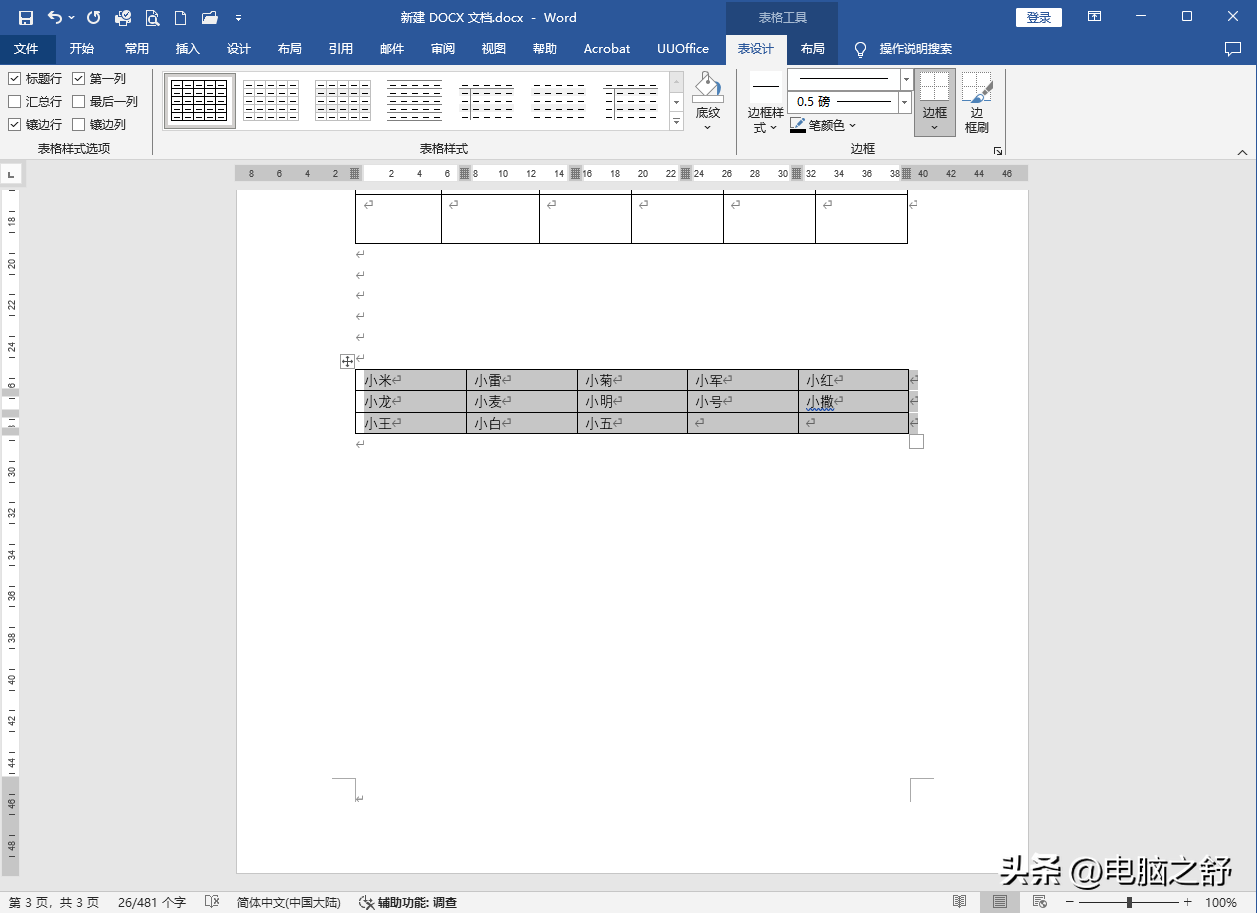
Task: Undo the last action
Action: (x=54, y=17)
